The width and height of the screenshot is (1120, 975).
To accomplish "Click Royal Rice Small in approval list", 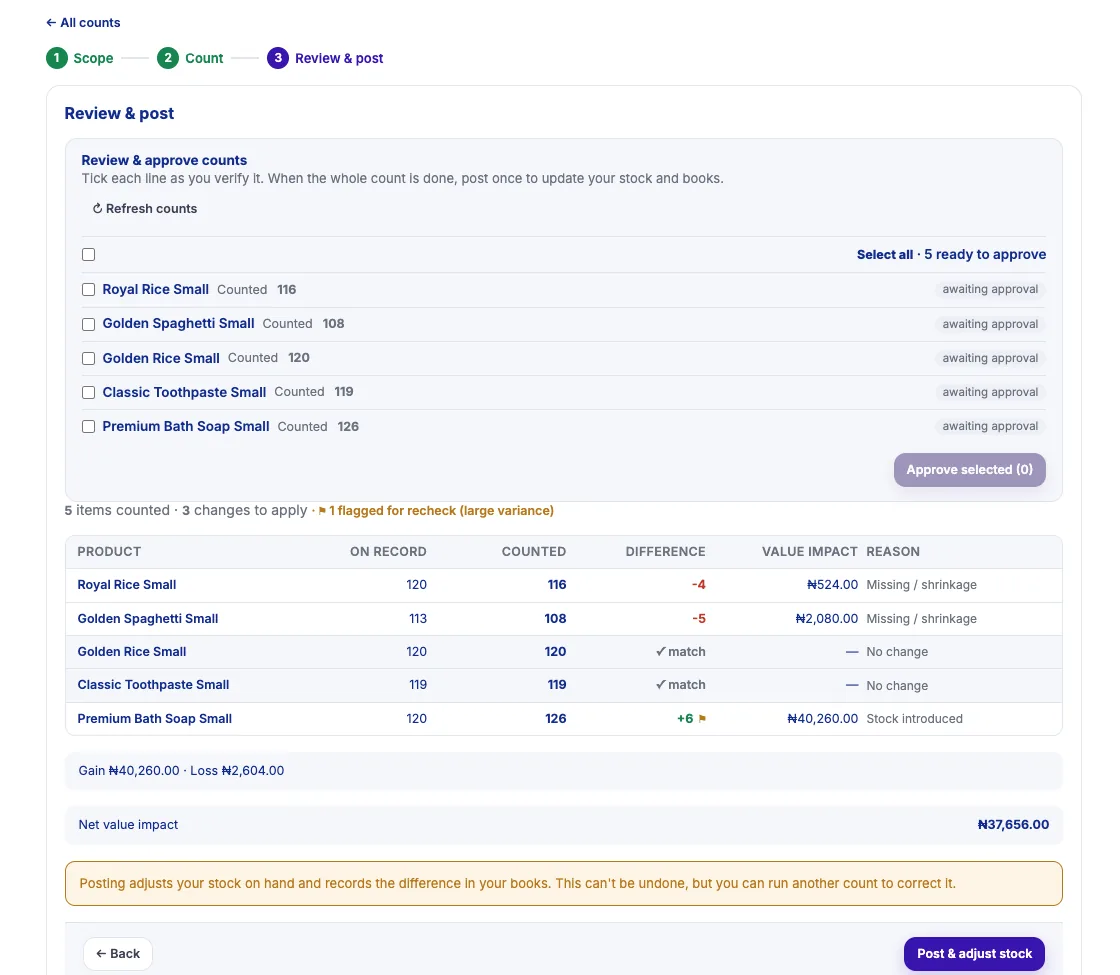I will pos(156,289).
